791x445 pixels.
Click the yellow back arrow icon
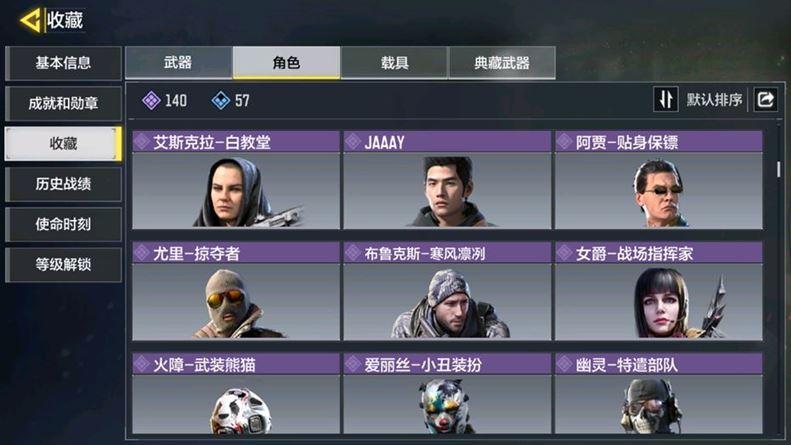(x=30, y=21)
